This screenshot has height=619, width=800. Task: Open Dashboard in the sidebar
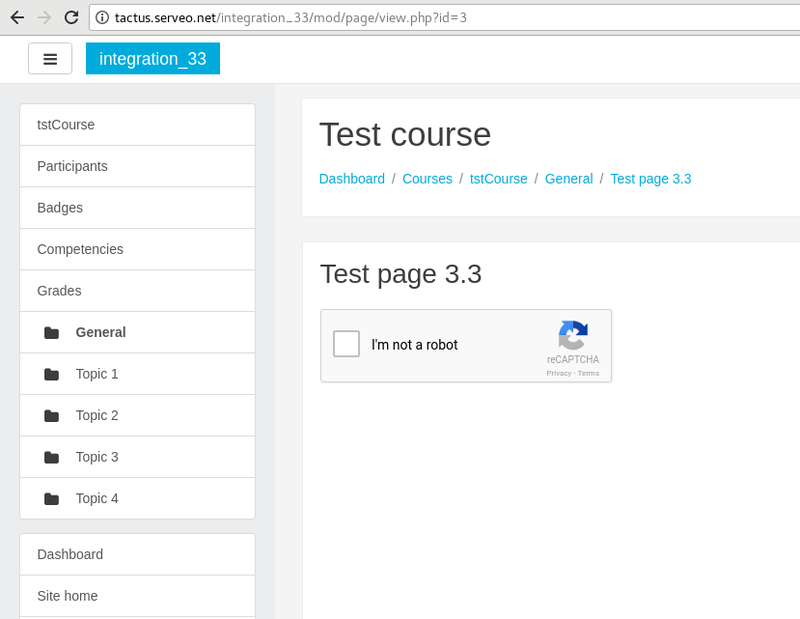click(137, 555)
